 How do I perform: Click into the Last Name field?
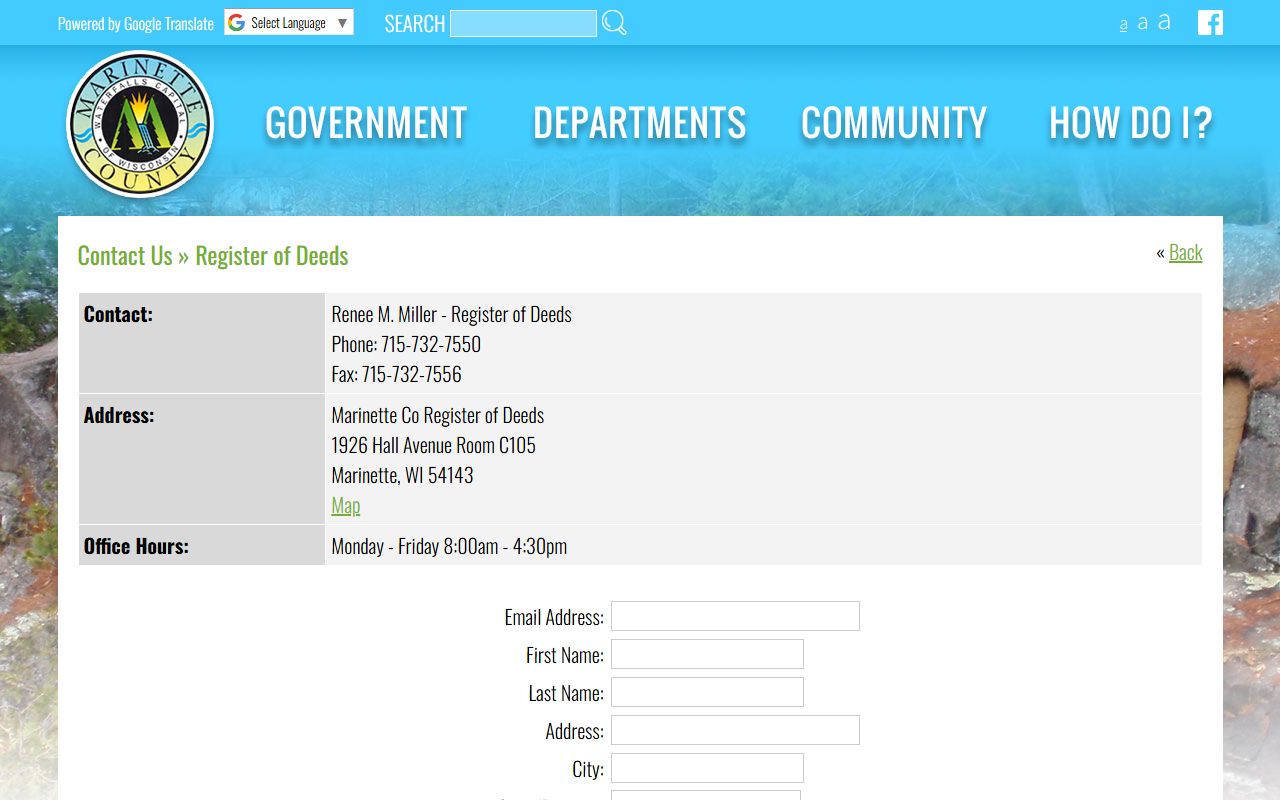(x=707, y=692)
